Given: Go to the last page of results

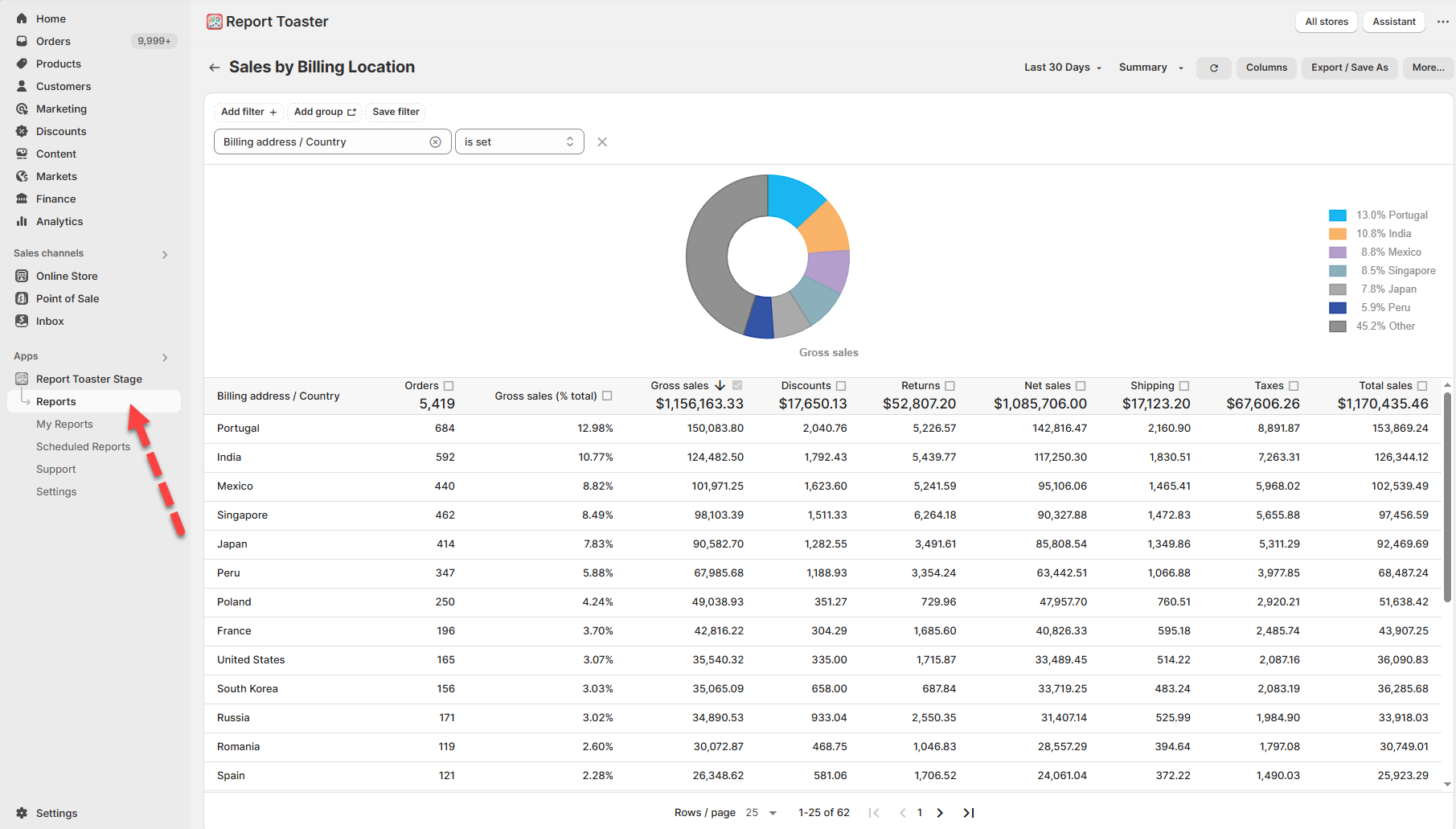Looking at the screenshot, I should (x=969, y=813).
